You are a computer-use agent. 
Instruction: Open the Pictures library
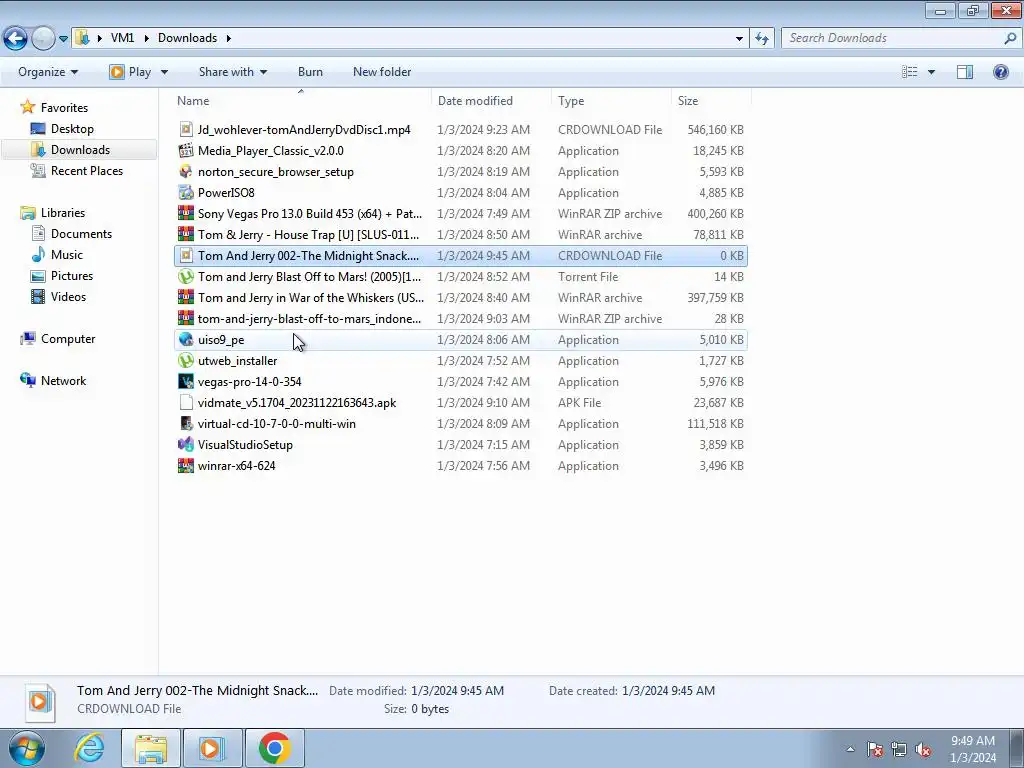[61, 276]
